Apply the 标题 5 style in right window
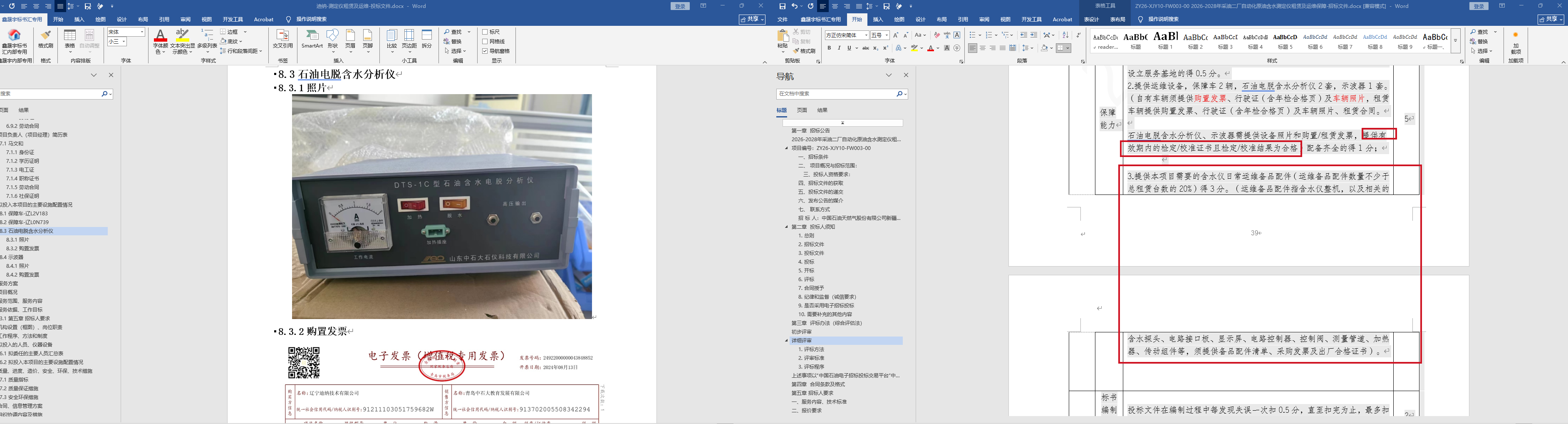This screenshot has height=424, width=1568. tap(1285, 41)
